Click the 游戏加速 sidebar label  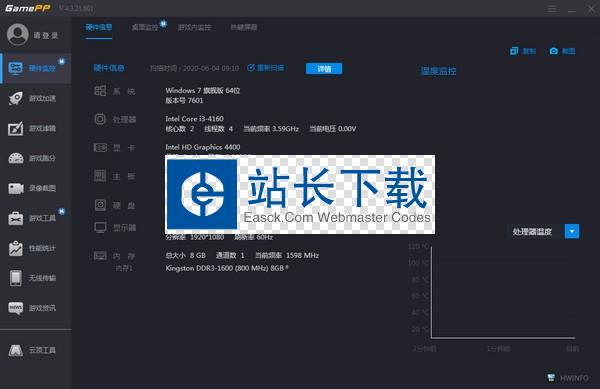click(42, 98)
